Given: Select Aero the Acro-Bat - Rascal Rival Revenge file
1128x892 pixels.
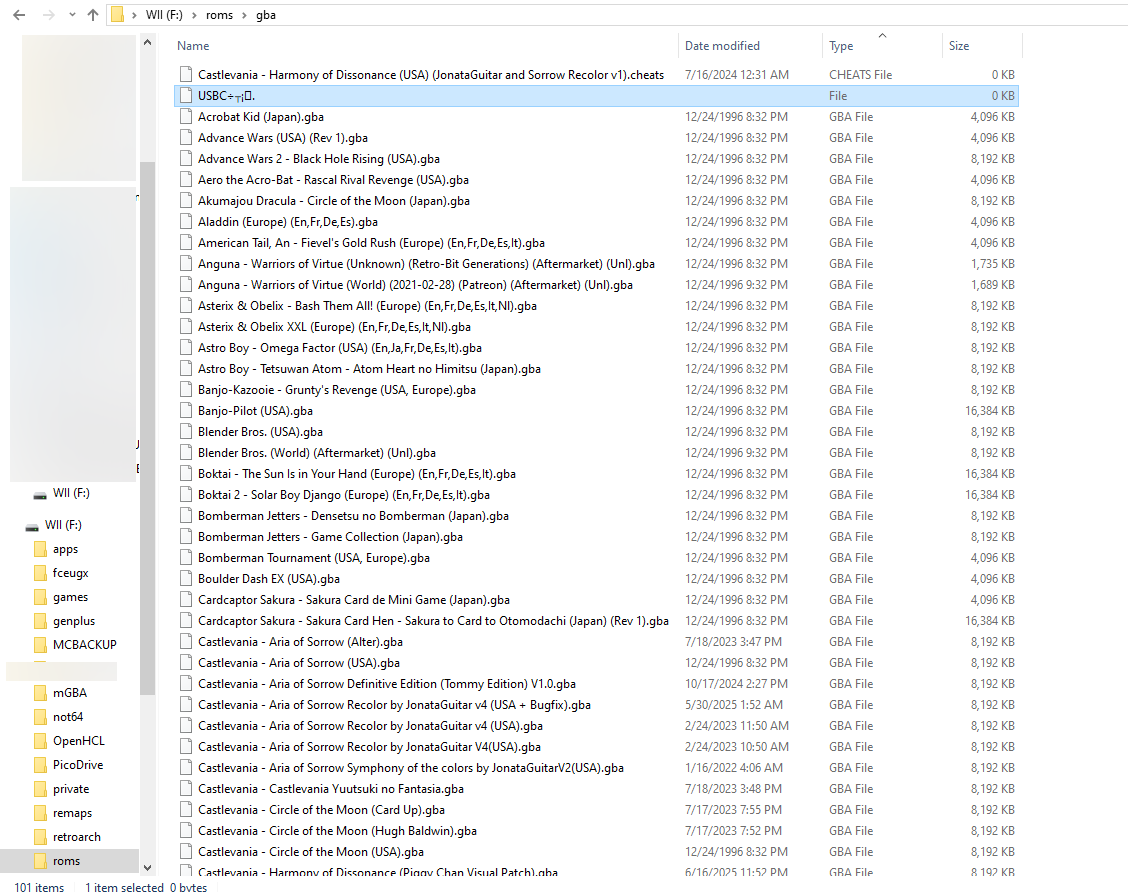Looking at the screenshot, I should 333,180.
